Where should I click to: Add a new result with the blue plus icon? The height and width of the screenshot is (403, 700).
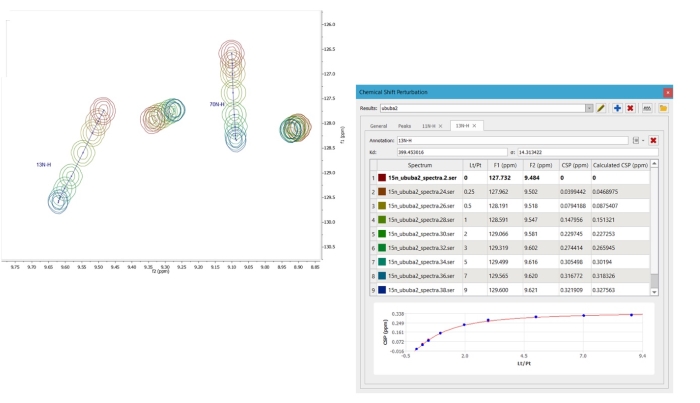pyautogui.click(x=617, y=107)
